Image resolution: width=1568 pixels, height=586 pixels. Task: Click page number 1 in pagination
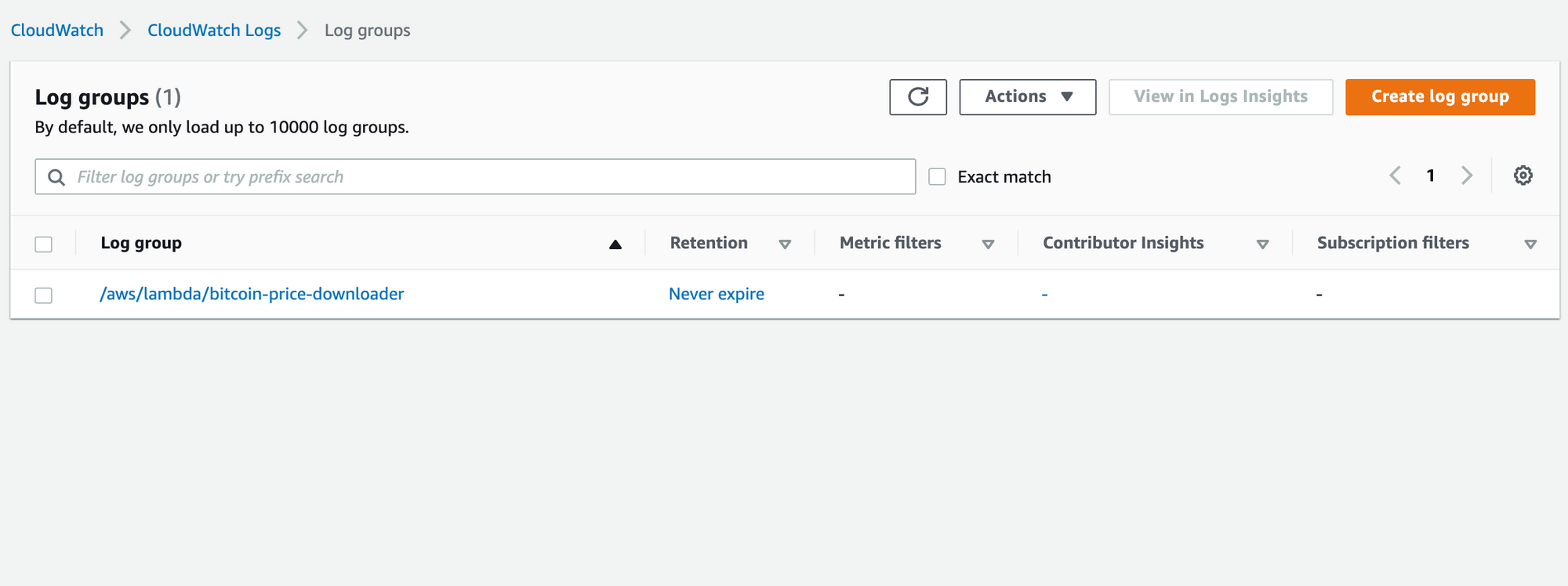point(1431,175)
